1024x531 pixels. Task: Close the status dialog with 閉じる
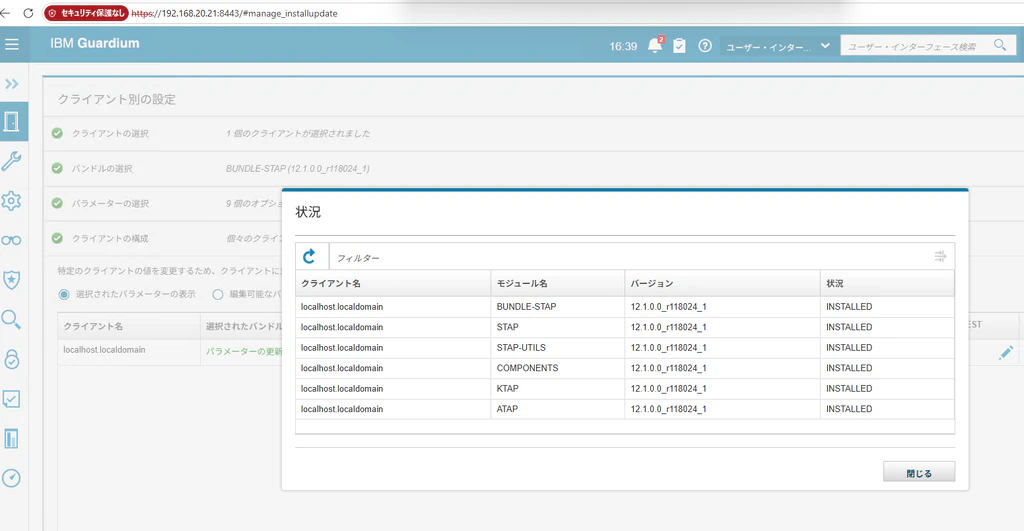click(x=919, y=472)
